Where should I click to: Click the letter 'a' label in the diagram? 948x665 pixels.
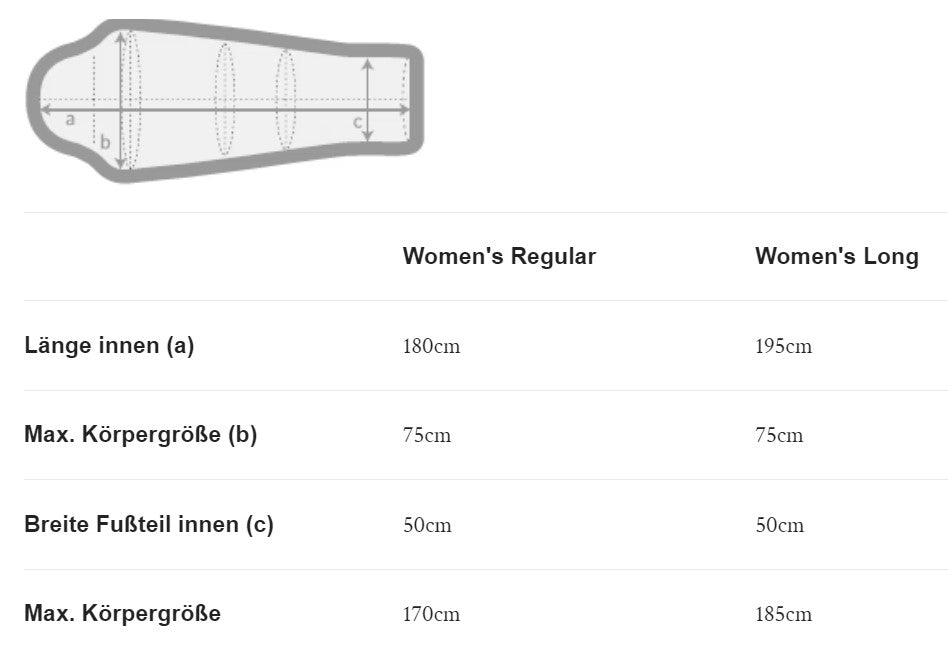(69, 119)
